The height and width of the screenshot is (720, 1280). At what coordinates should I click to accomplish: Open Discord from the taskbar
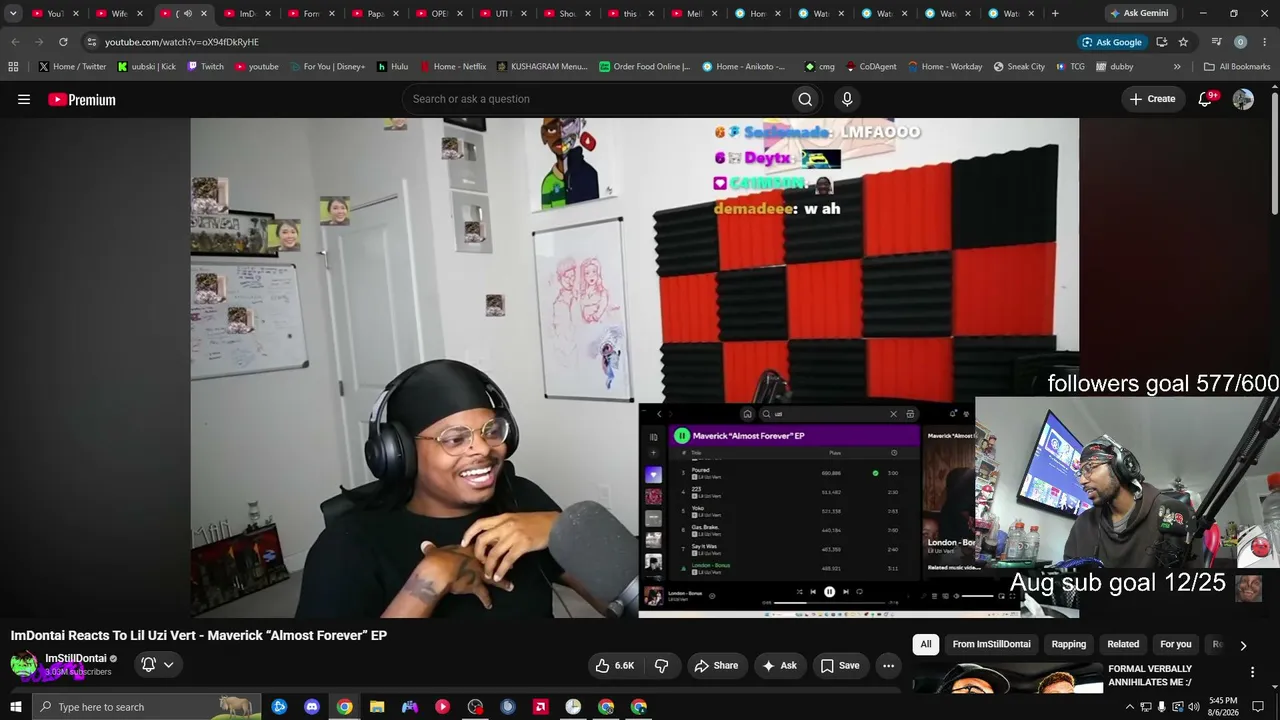tap(312, 707)
